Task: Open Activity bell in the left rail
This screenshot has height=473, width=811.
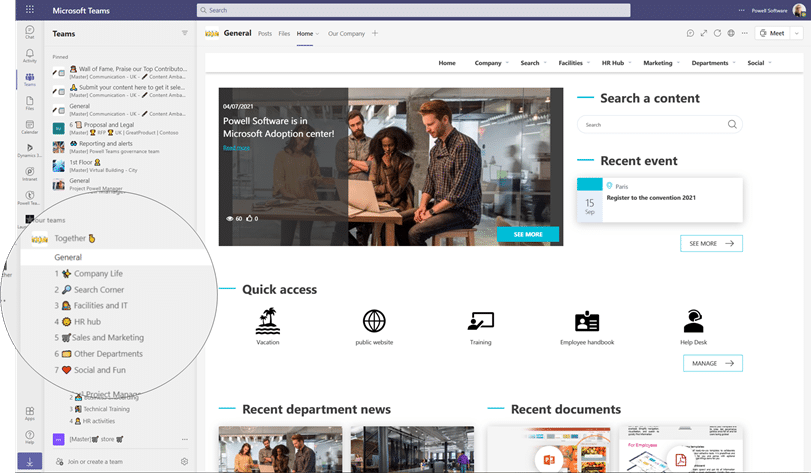Action: 29,56
